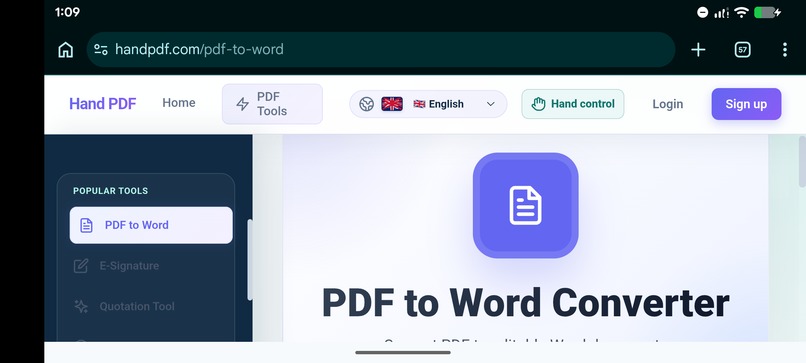Click the pencil E-Signature icon
Image resolution: width=806 pixels, height=363 pixels.
(x=81, y=266)
